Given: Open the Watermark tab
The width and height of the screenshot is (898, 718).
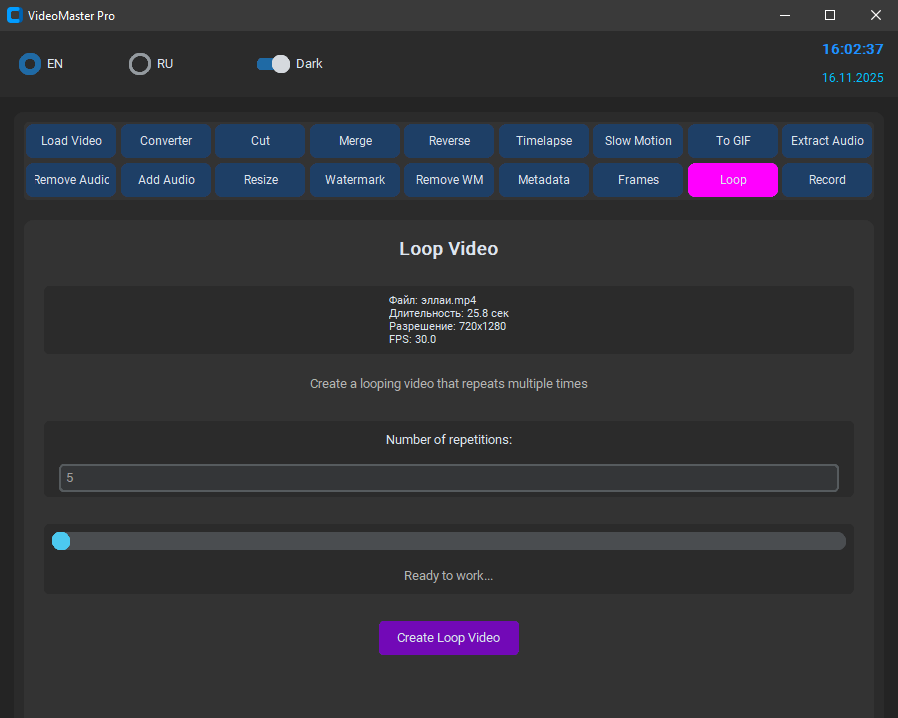Looking at the screenshot, I should coord(355,180).
